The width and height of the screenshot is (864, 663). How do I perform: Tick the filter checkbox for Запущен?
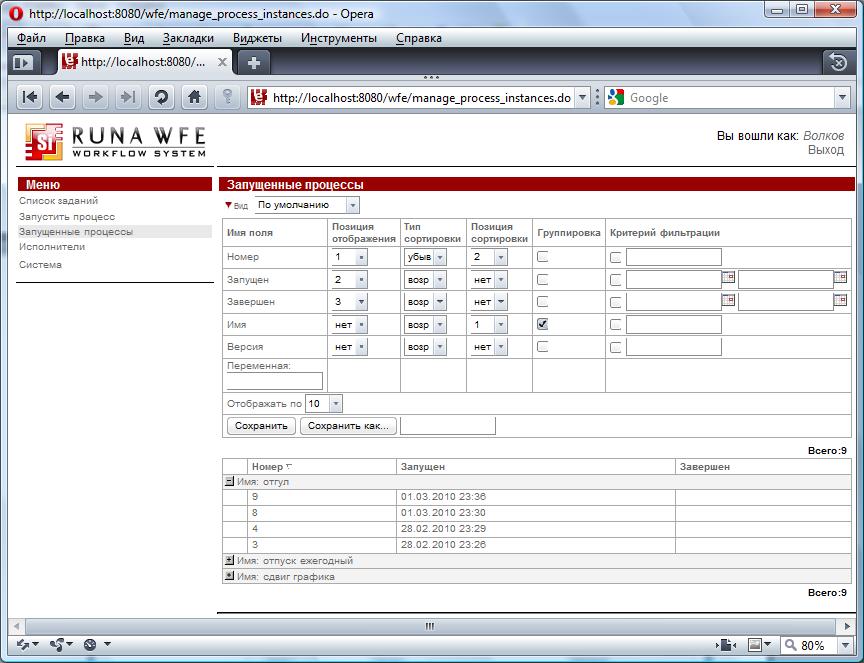[615, 280]
